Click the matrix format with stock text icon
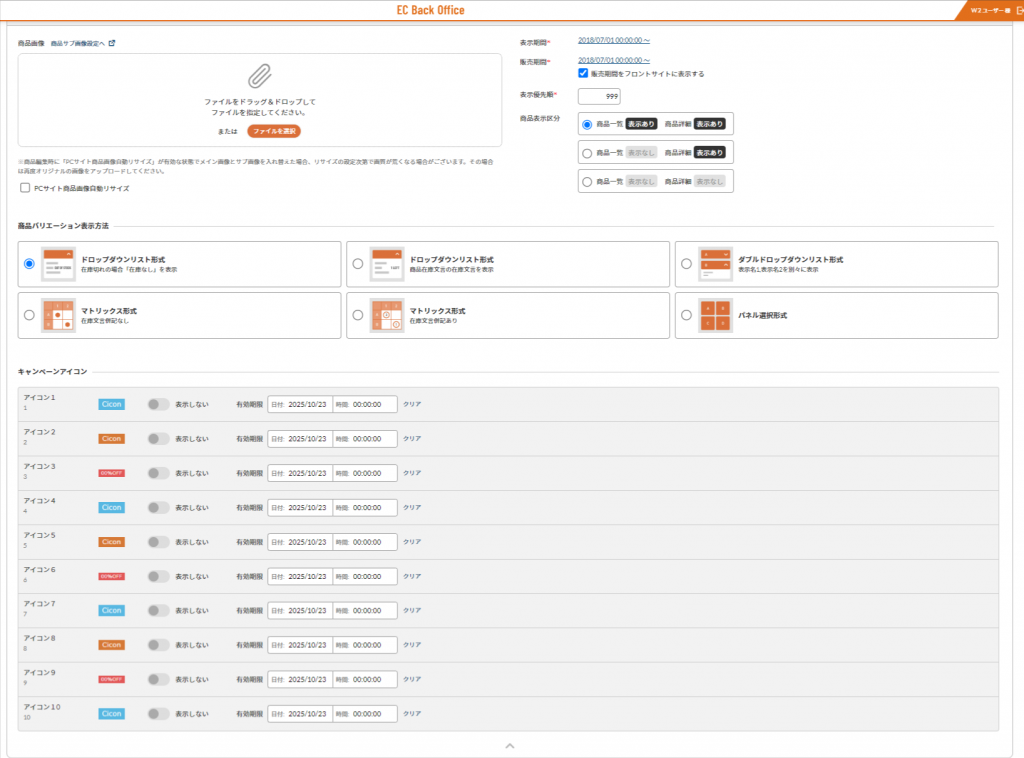Viewport: 1024px width, 758px height. 387,315
